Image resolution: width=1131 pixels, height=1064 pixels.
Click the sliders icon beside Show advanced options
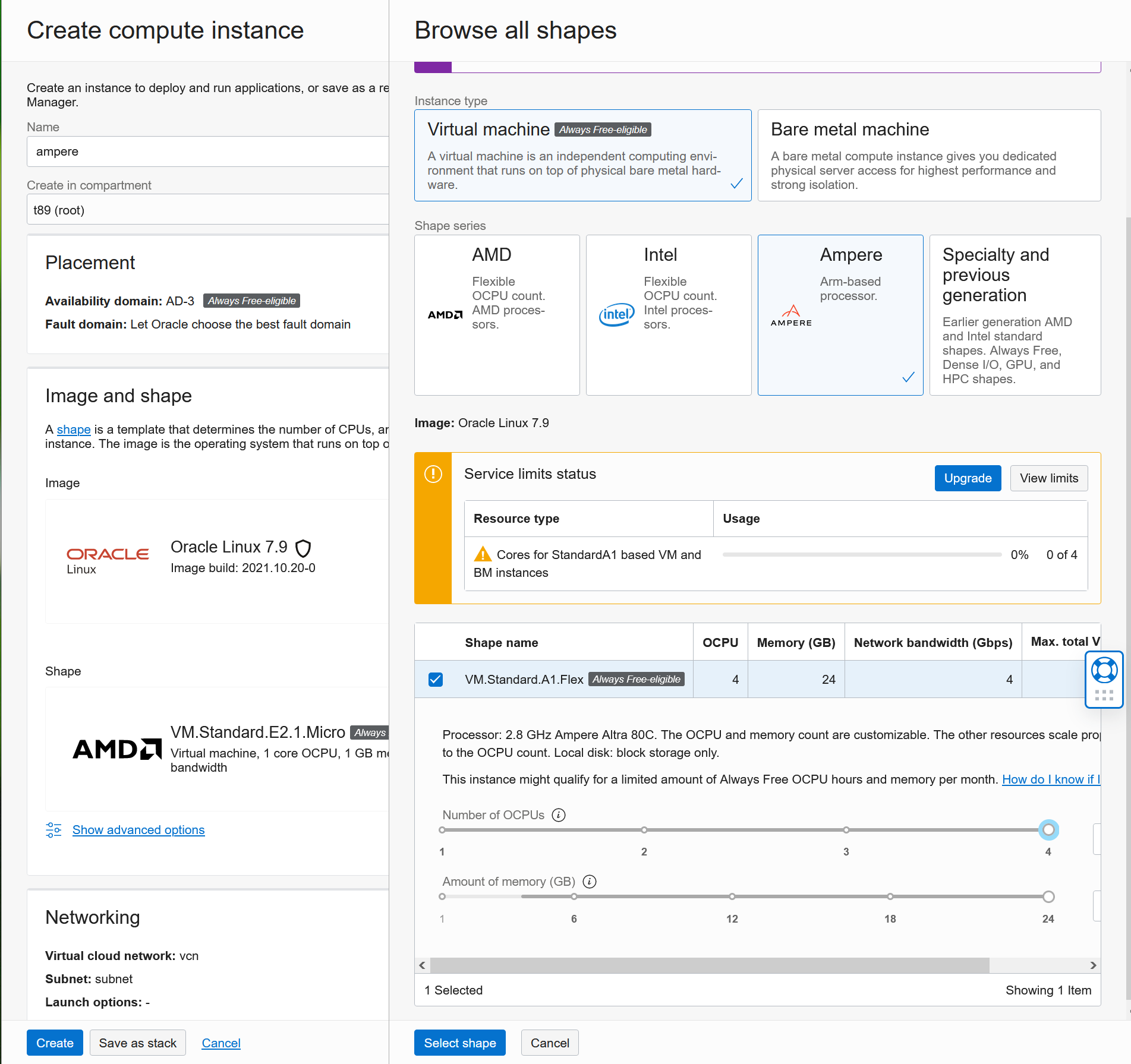53,829
